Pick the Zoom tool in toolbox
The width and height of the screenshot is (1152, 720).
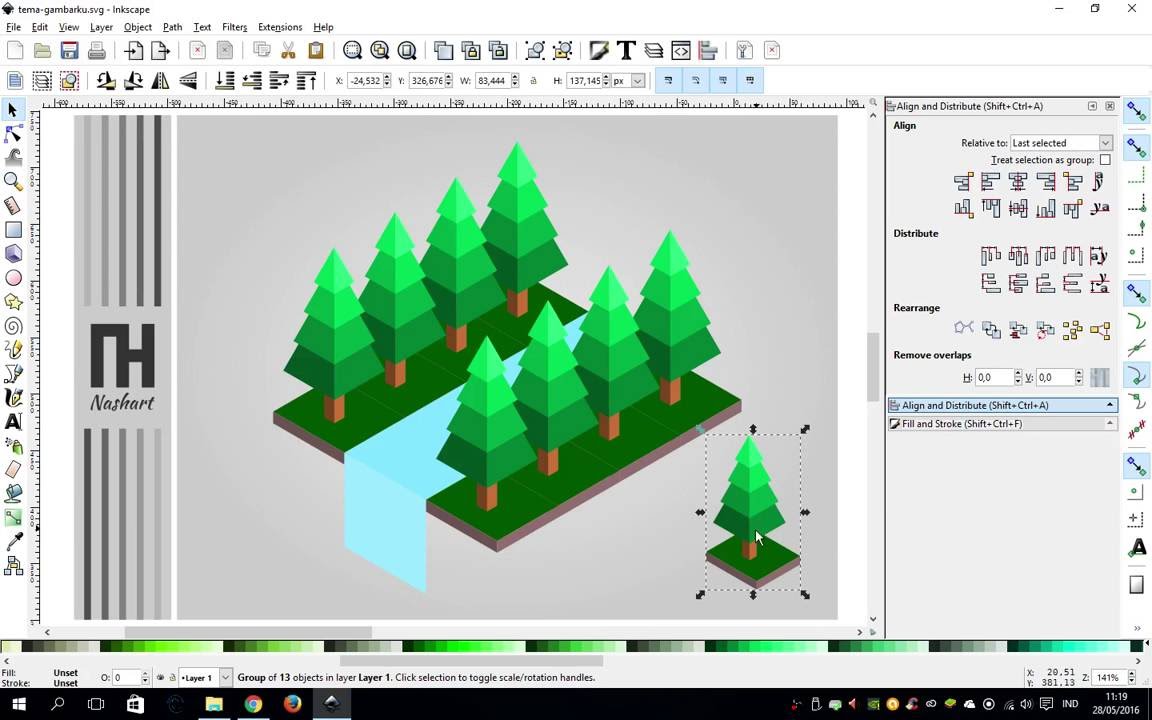(x=12, y=181)
